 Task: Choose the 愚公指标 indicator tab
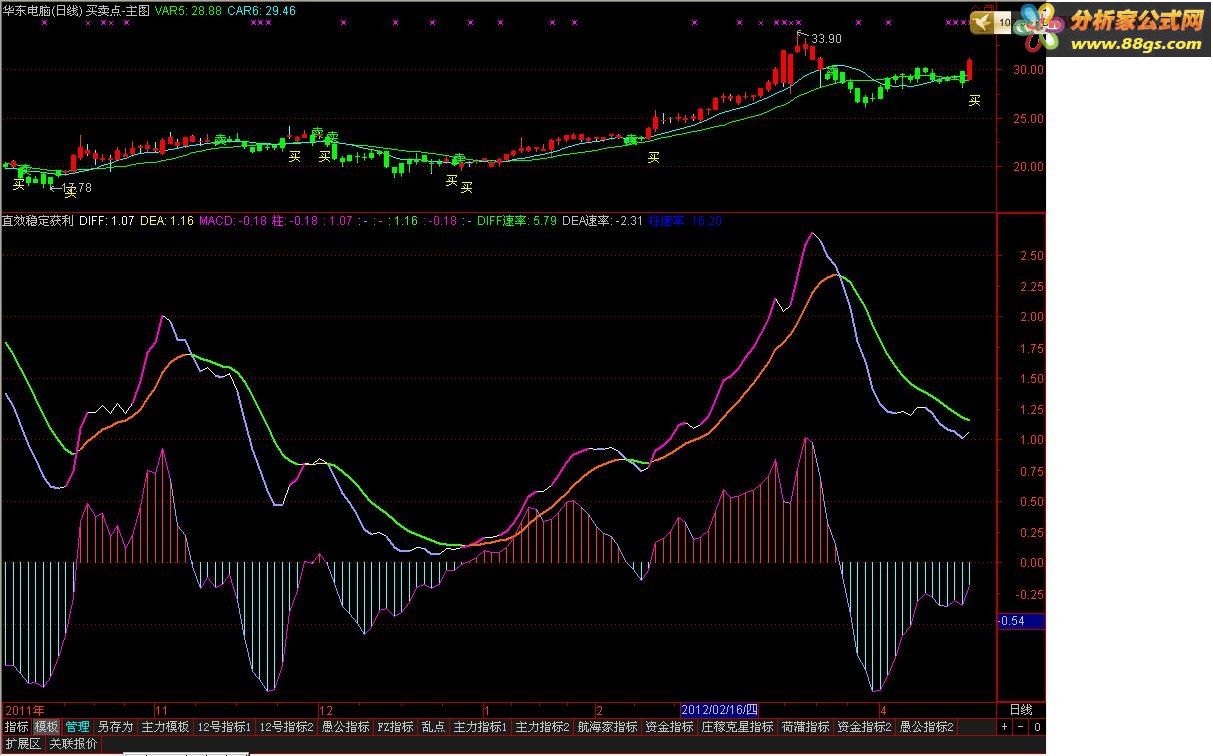click(x=345, y=727)
